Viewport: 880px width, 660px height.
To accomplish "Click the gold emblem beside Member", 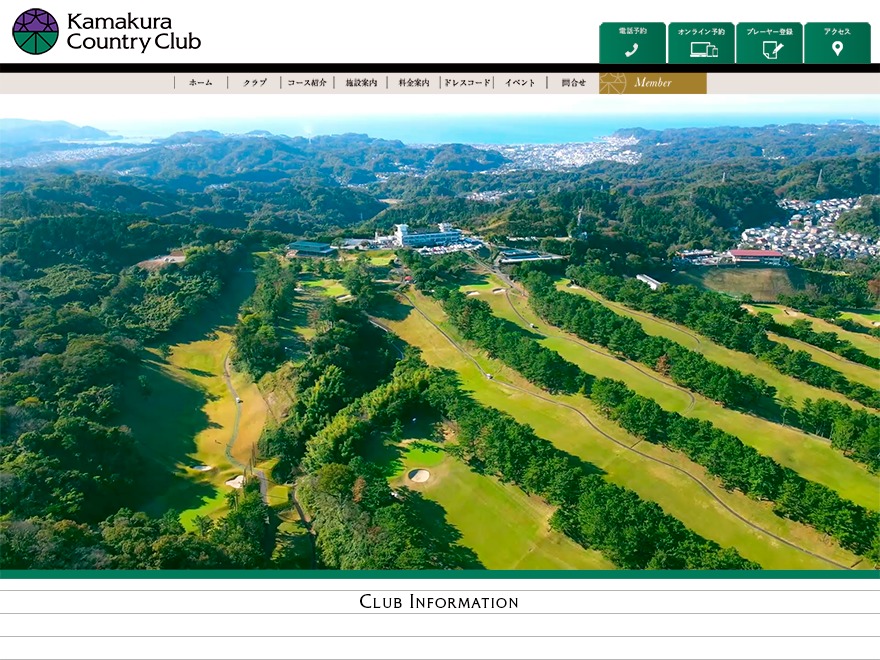I will point(612,83).
